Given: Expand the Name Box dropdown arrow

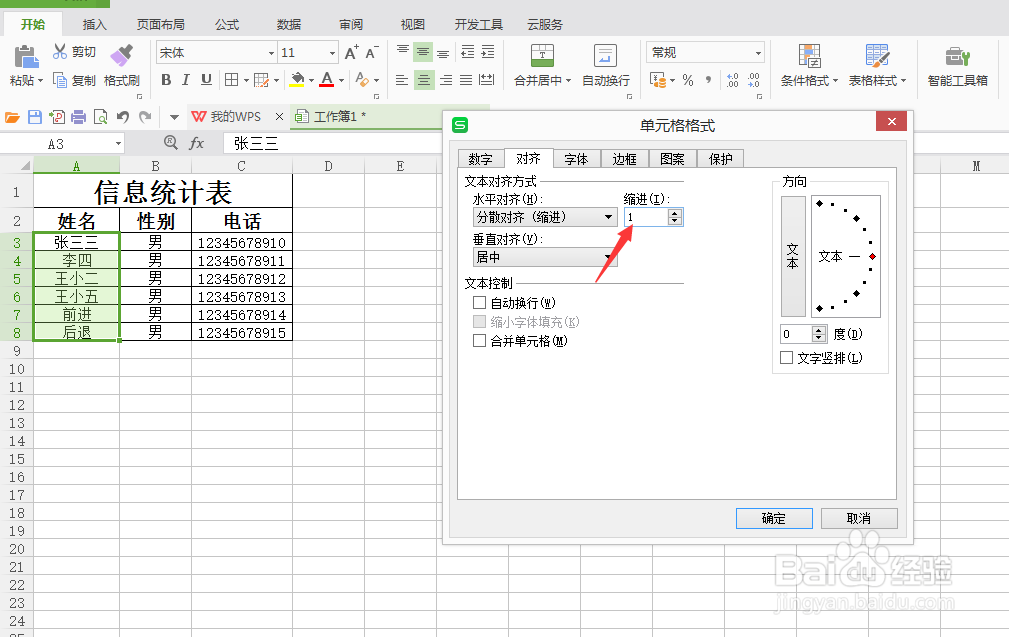Looking at the screenshot, I should [118, 143].
